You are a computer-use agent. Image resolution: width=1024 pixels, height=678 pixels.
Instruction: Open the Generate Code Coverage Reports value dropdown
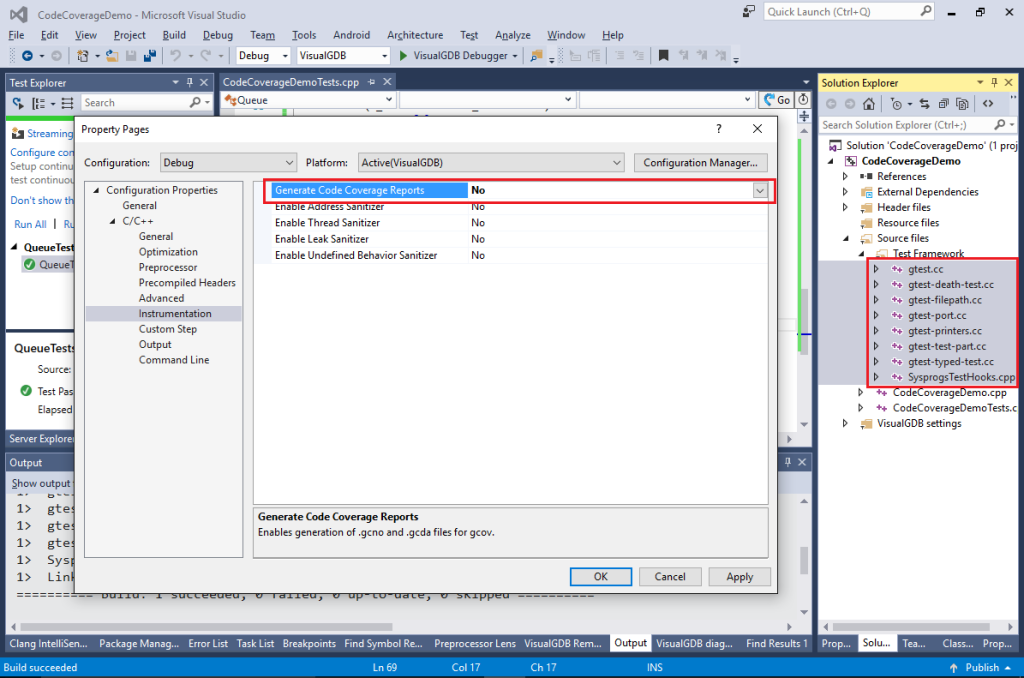[760, 191]
